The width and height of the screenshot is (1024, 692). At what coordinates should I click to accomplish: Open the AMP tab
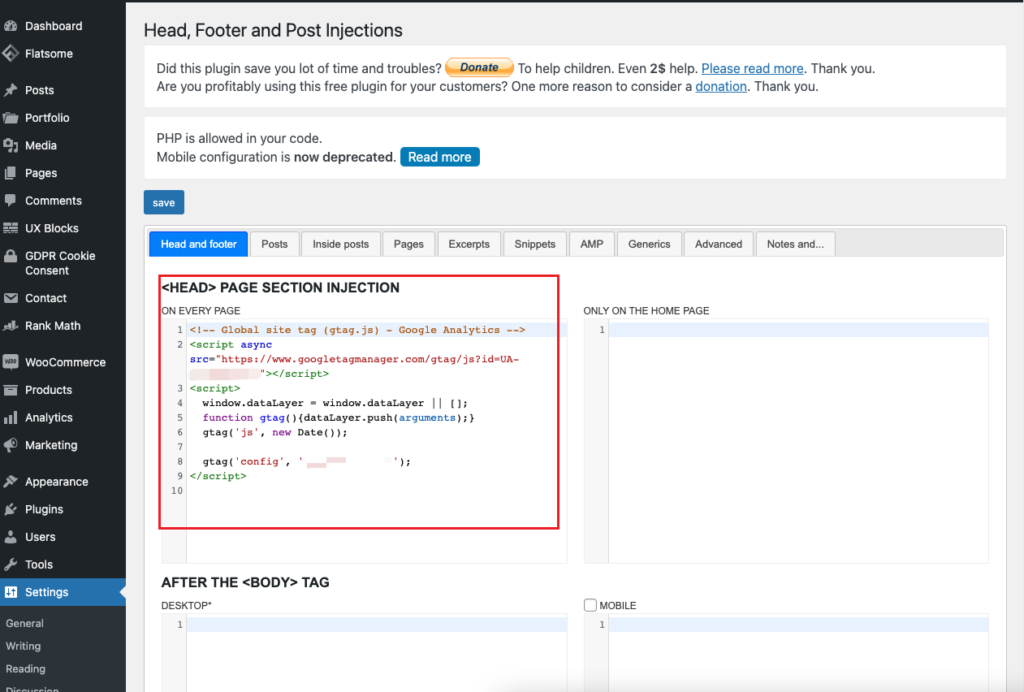[592, 244]
